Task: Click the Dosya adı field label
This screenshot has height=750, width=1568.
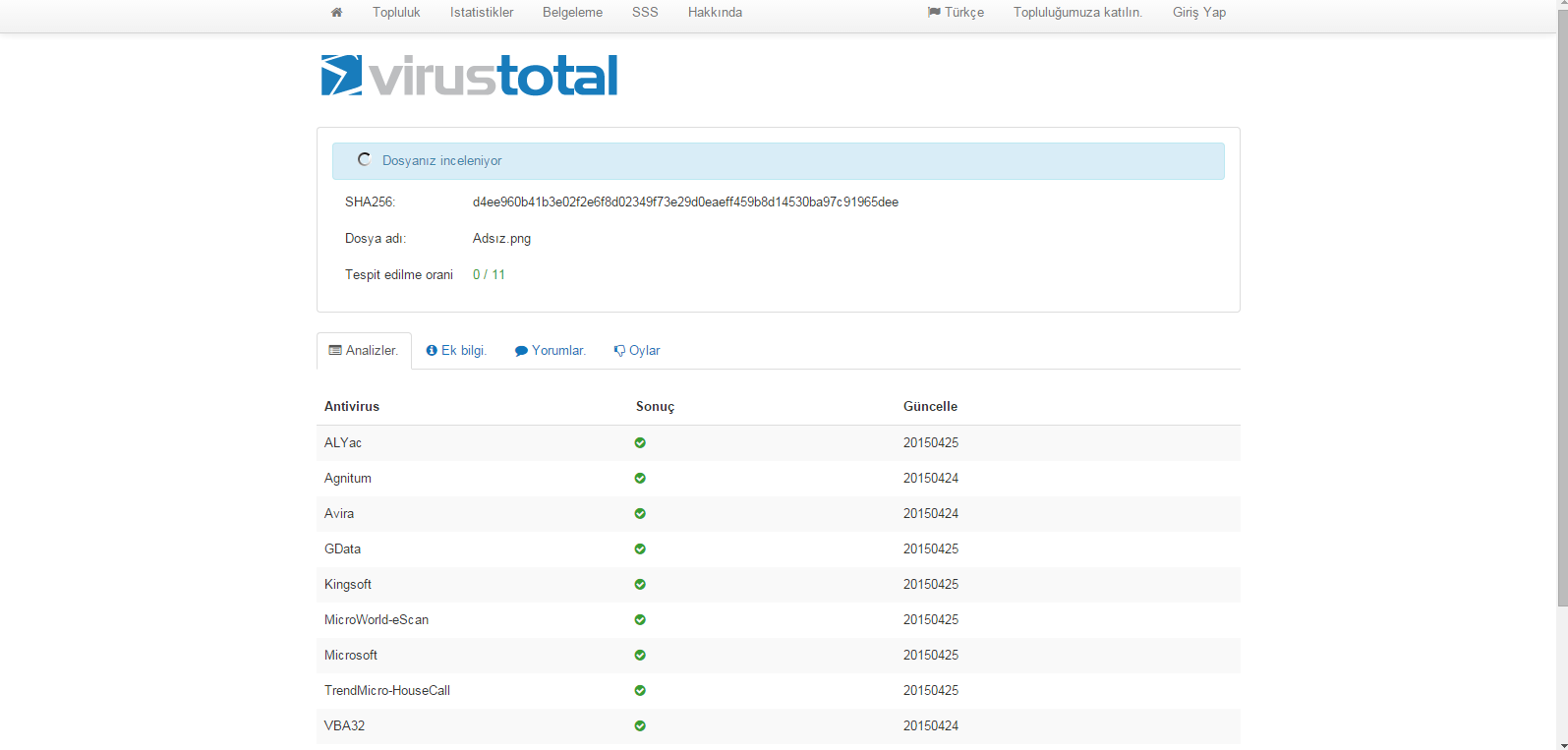Action: point(376,239)
